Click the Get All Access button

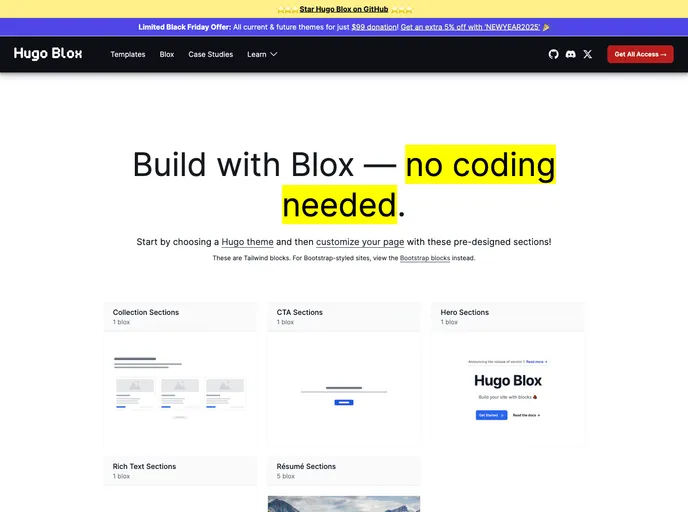(640, 54)
